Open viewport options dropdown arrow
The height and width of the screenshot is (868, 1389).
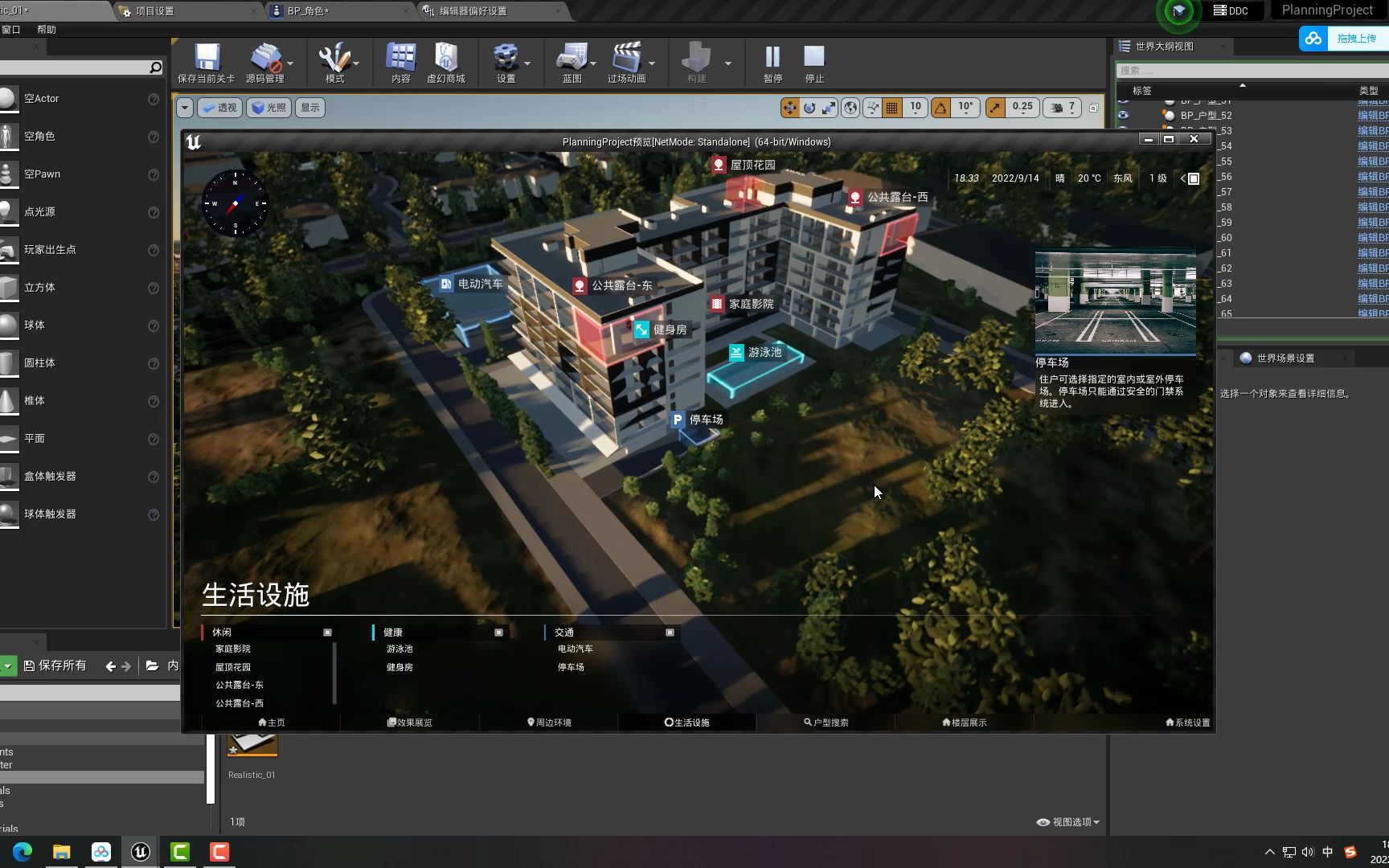(185, 108)
